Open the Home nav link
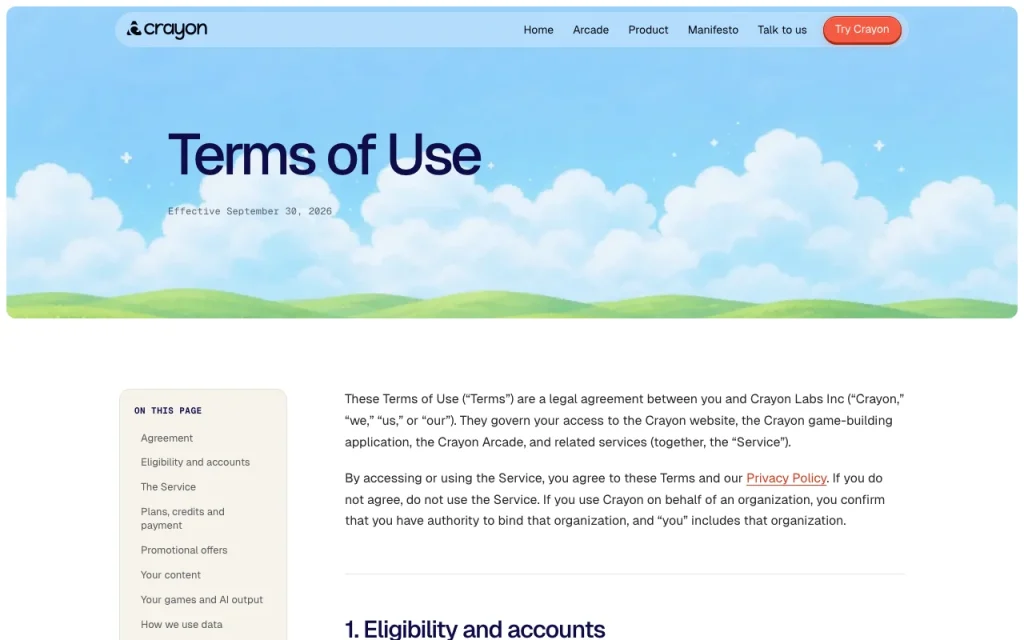This screenshot has height=640, width=1024. [x=538, y=30]
